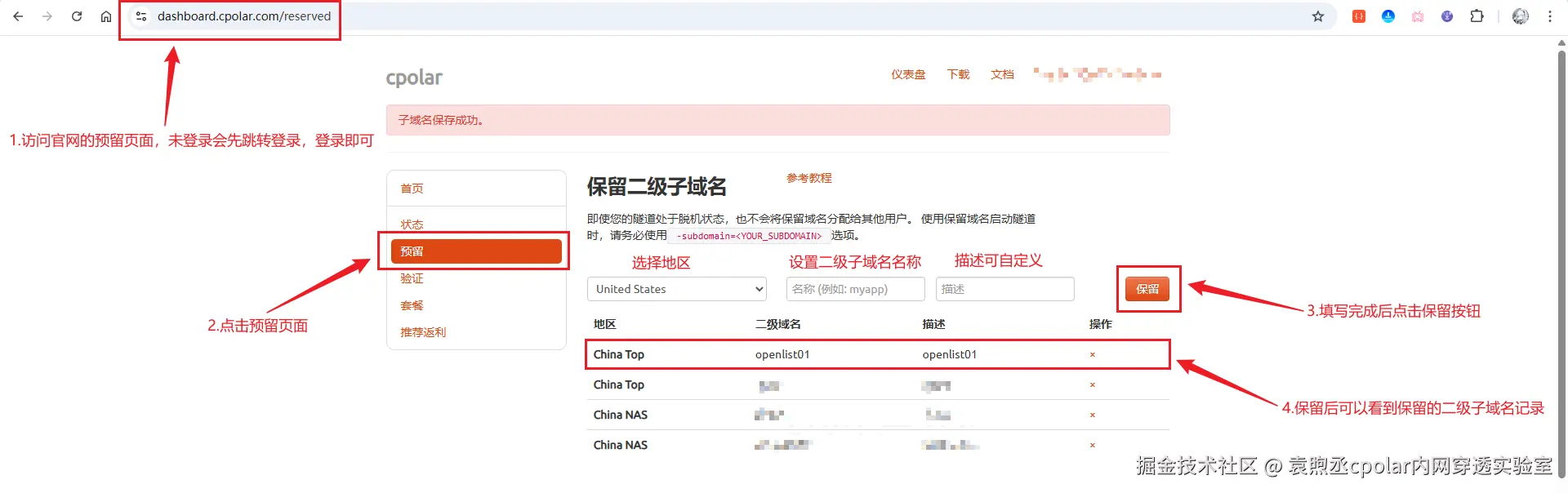Focus the description input field
Screen dimensions: 1568x493
[x=1004, y=289]
